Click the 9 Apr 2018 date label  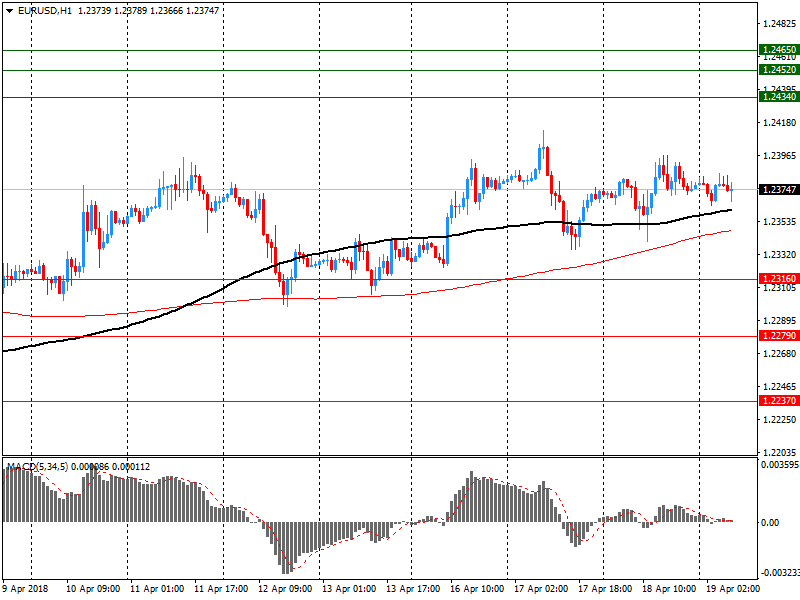coord(26,589)
